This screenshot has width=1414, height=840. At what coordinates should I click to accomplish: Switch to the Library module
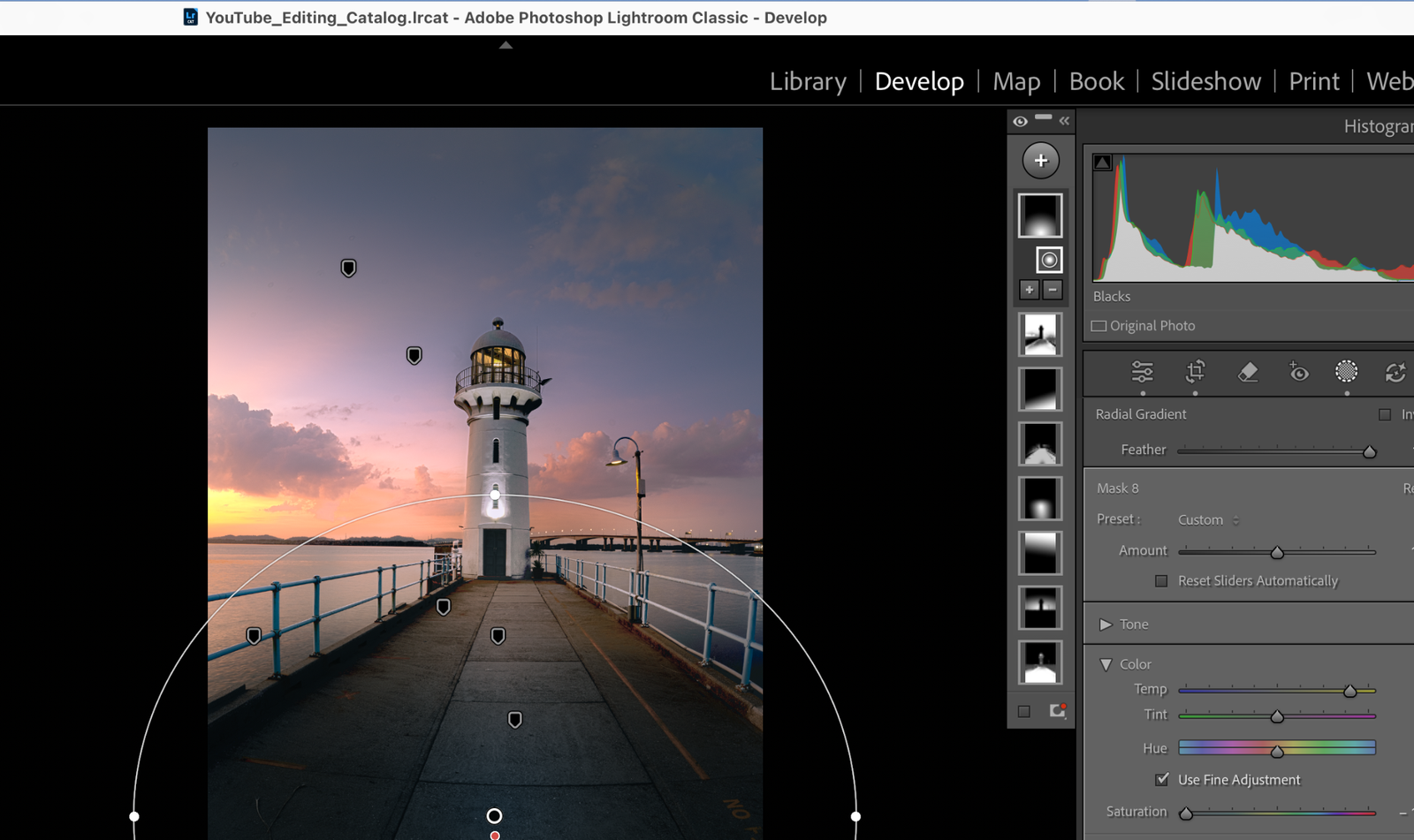808,81
